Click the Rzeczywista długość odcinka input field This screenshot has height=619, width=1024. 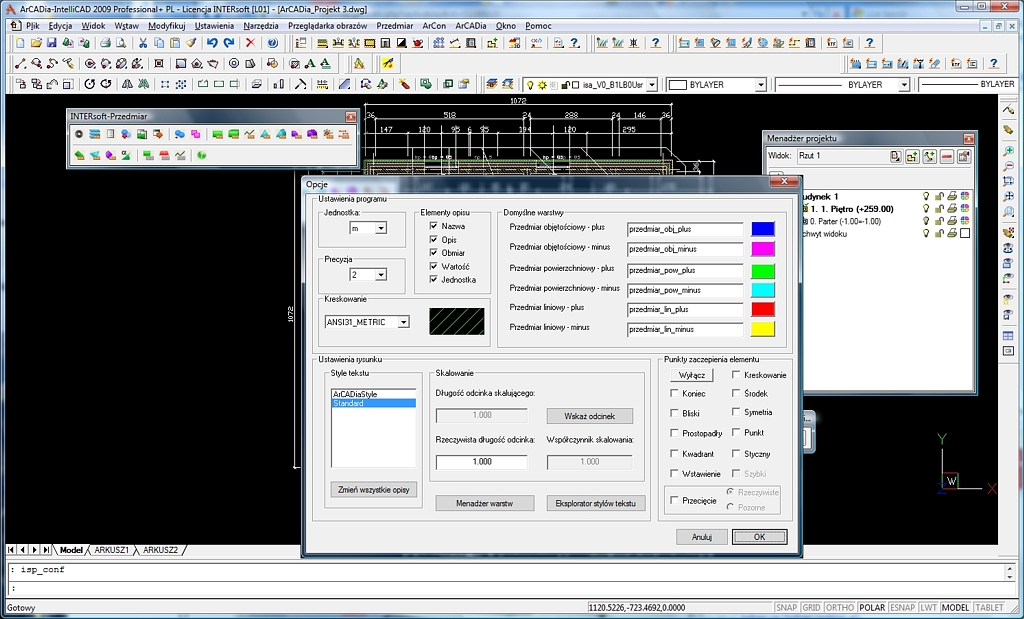481,462
